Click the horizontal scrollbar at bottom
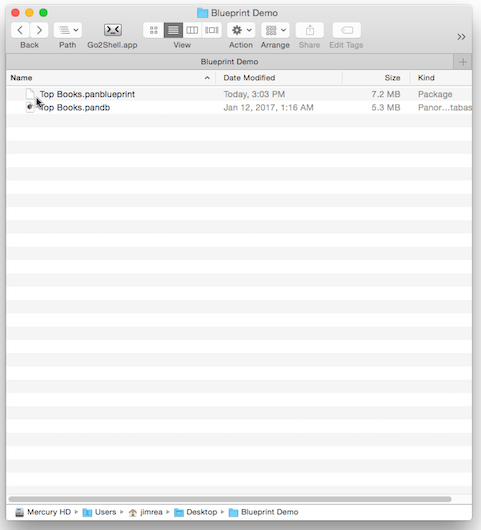 (230, 499)
